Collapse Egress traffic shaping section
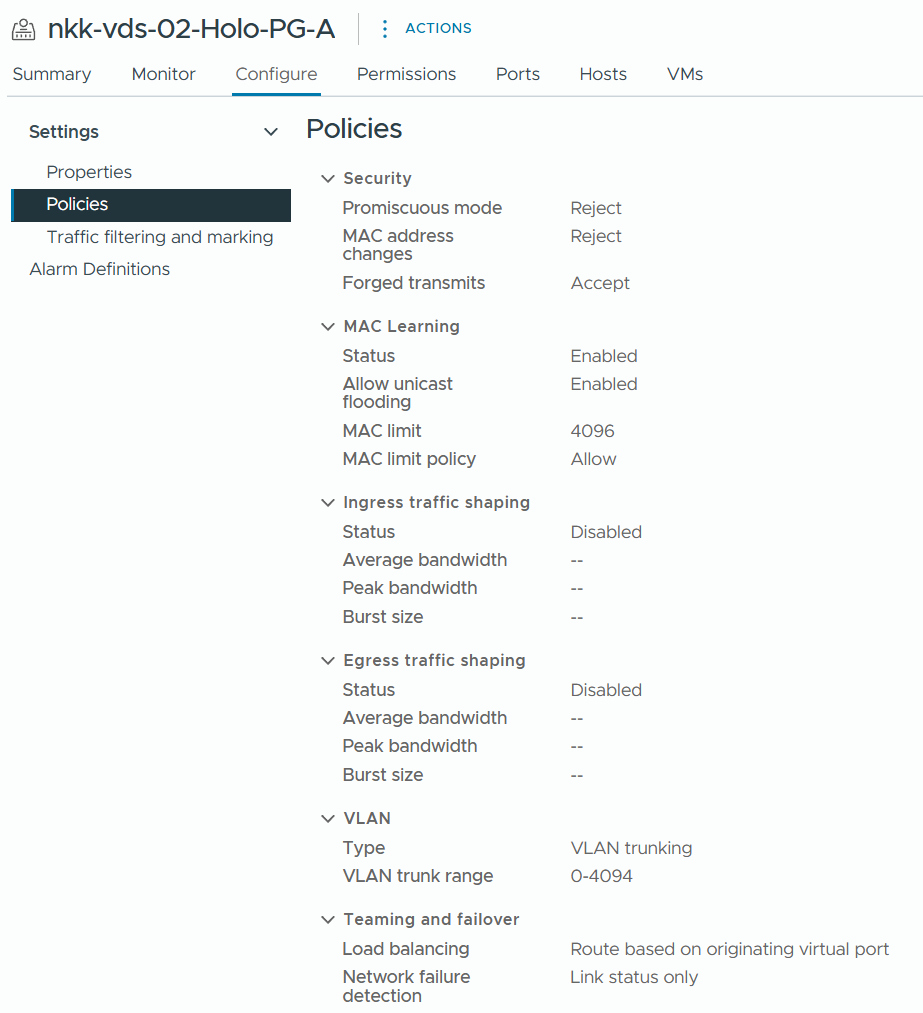 pos(327,661)
